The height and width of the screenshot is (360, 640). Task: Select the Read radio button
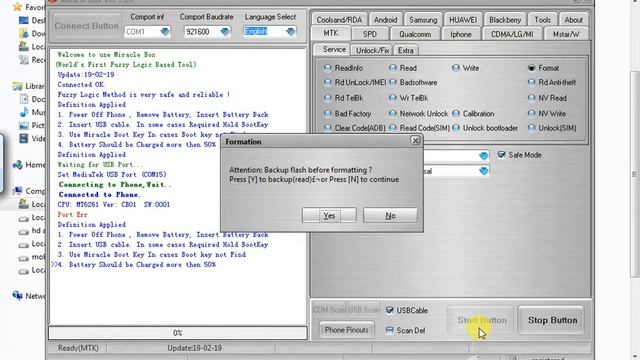393,68
